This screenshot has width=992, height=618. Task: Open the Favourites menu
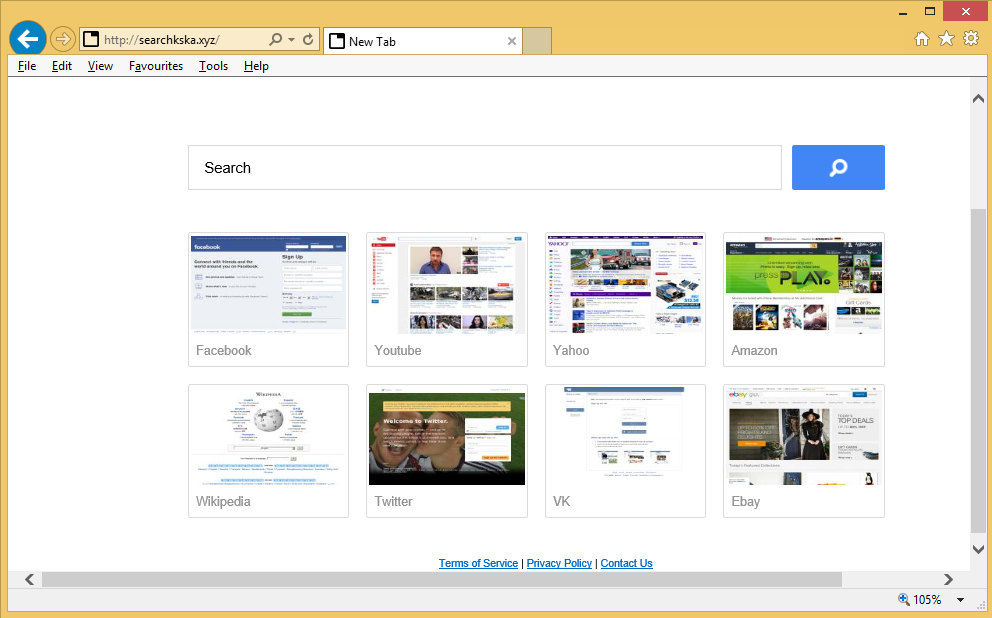click(156, 66)
